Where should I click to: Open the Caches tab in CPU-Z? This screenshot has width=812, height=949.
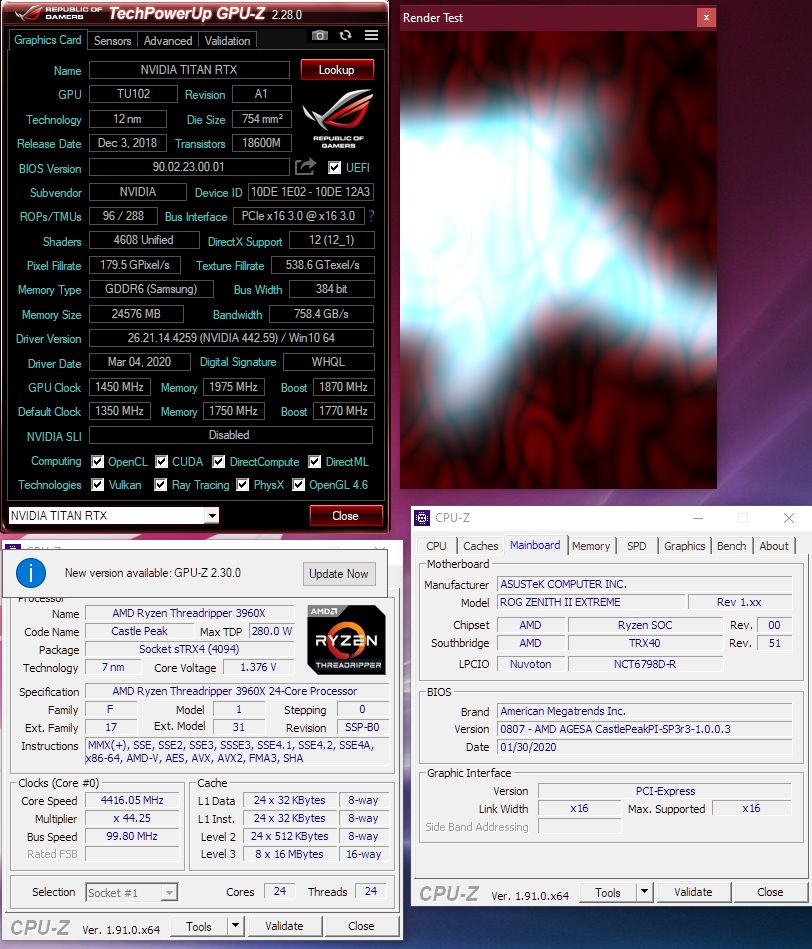[480, 546]
